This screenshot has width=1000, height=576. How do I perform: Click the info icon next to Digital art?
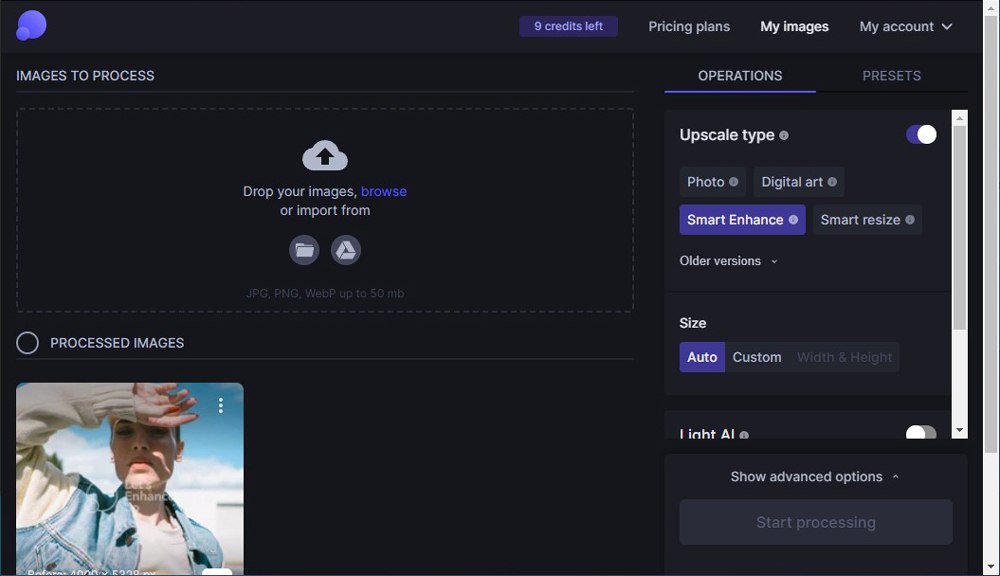(832, 182)
